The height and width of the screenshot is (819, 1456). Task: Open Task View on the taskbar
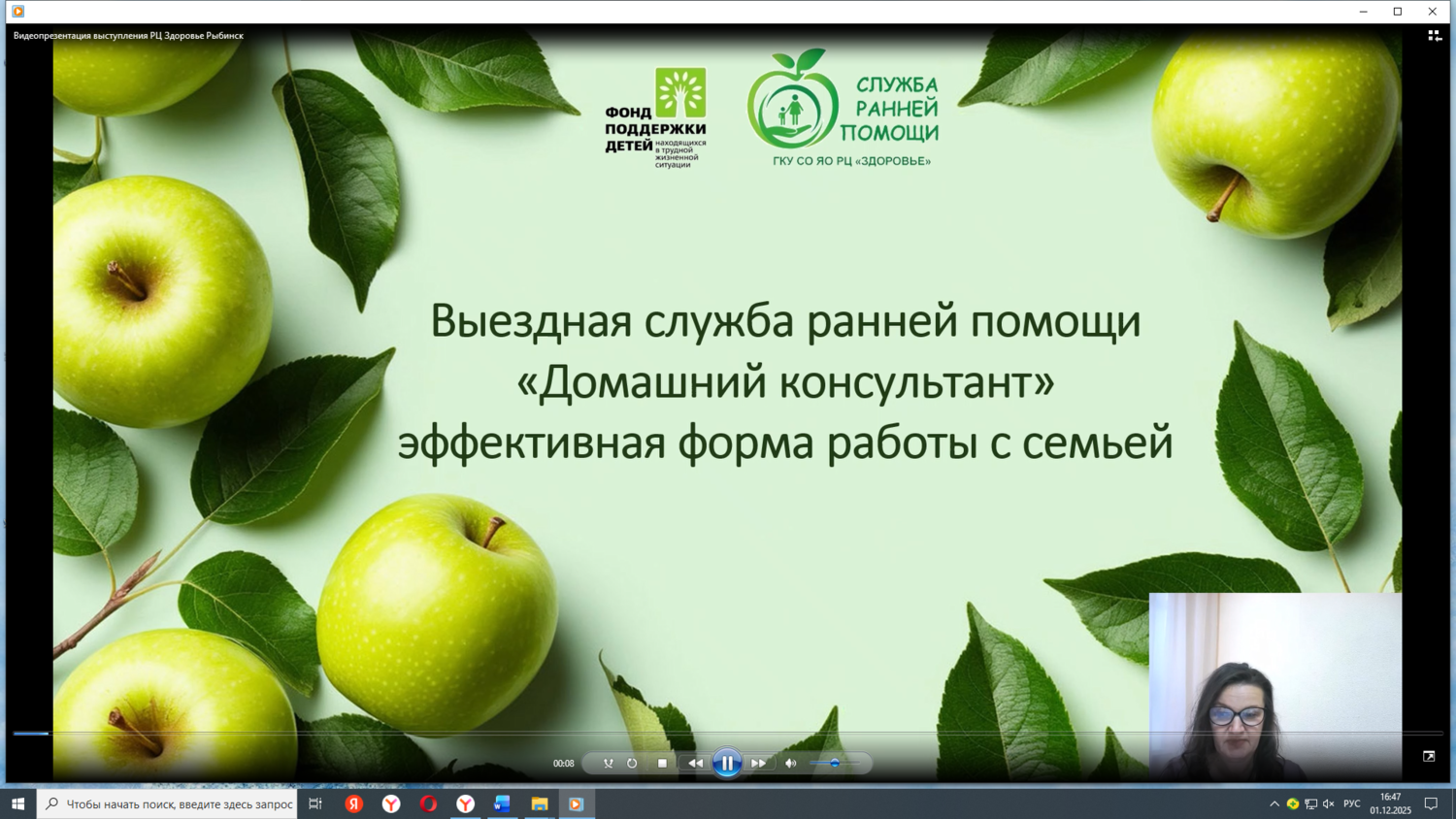tap(315, 803)
